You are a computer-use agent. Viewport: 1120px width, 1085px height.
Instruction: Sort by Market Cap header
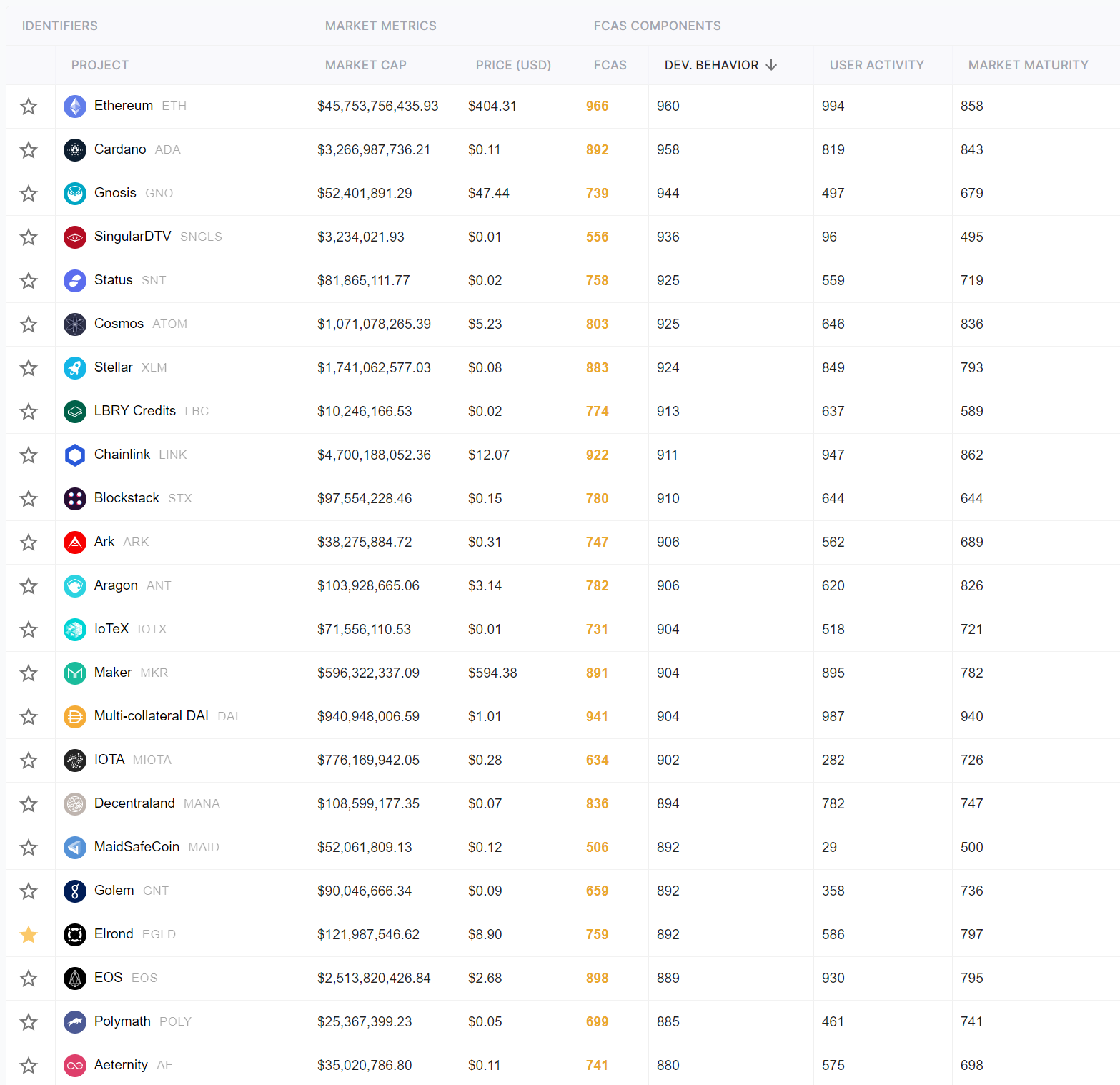366,65
